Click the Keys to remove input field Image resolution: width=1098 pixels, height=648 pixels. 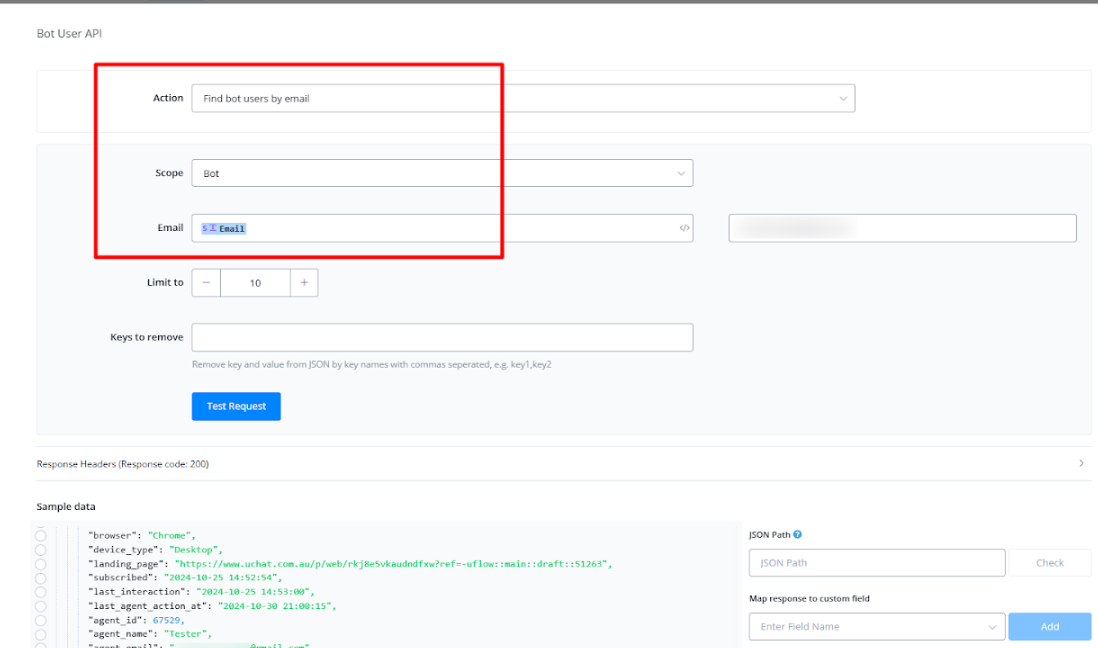pos(441,337)
